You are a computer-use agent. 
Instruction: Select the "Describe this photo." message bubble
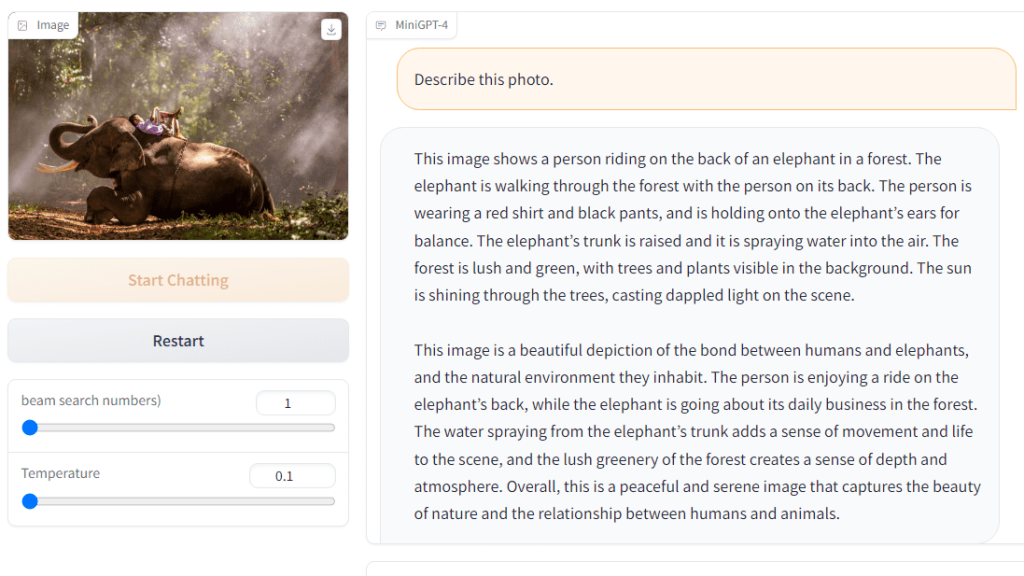(706, 79)
